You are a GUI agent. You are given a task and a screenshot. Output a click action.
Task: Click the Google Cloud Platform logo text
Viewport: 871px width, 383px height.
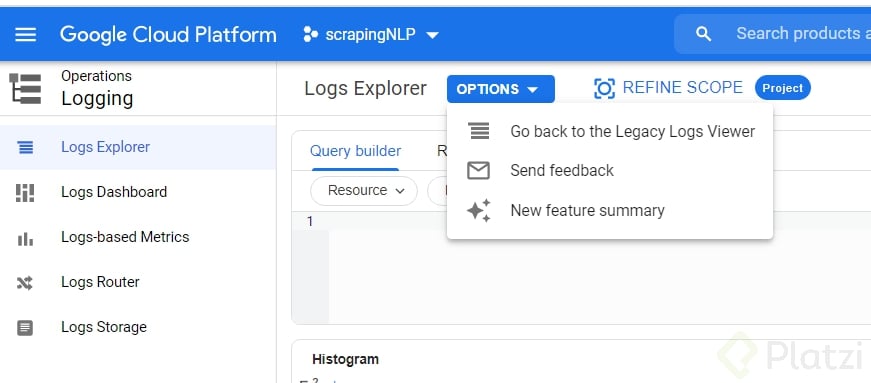pos(168,34)
